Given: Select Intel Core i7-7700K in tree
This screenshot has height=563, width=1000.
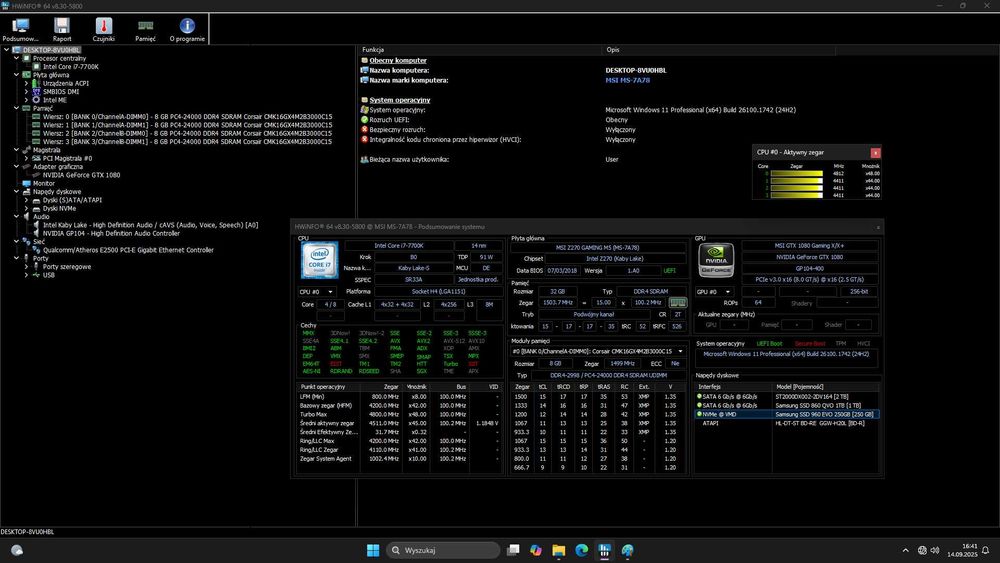Looking at the screenshot, I should pos(70,66).
